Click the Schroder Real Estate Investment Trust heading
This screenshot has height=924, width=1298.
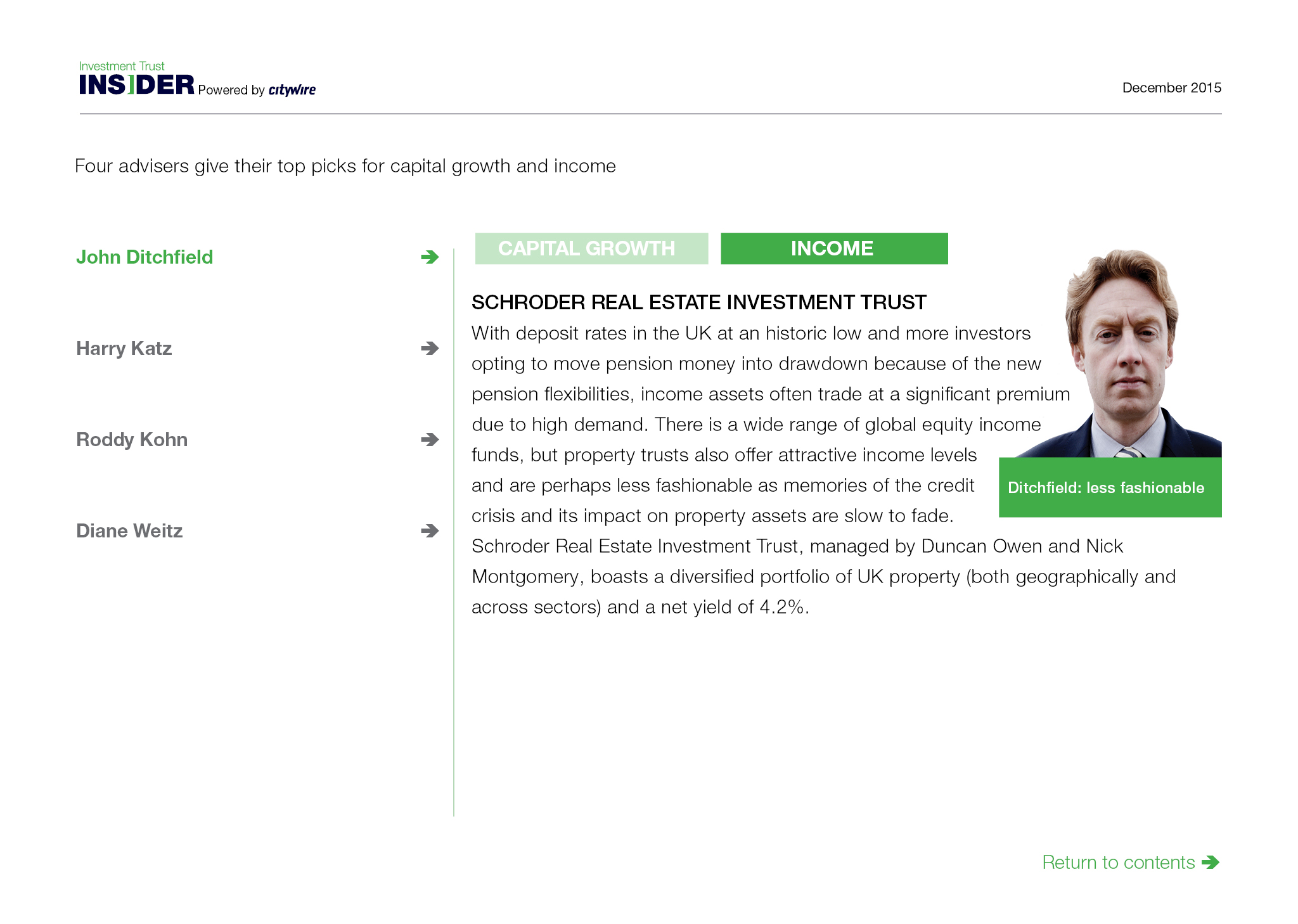coord(699,302)
